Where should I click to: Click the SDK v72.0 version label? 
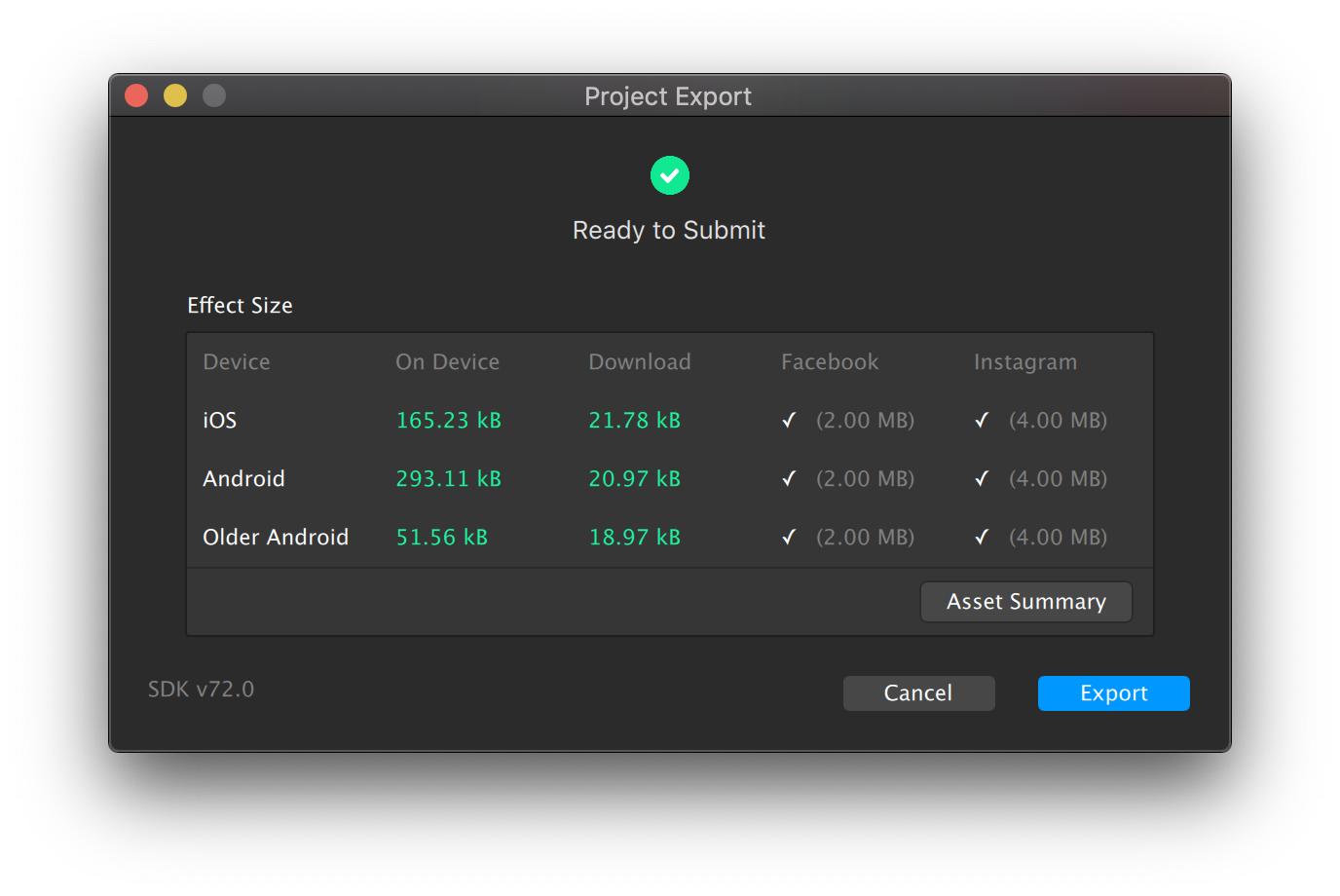click(201, 690)
